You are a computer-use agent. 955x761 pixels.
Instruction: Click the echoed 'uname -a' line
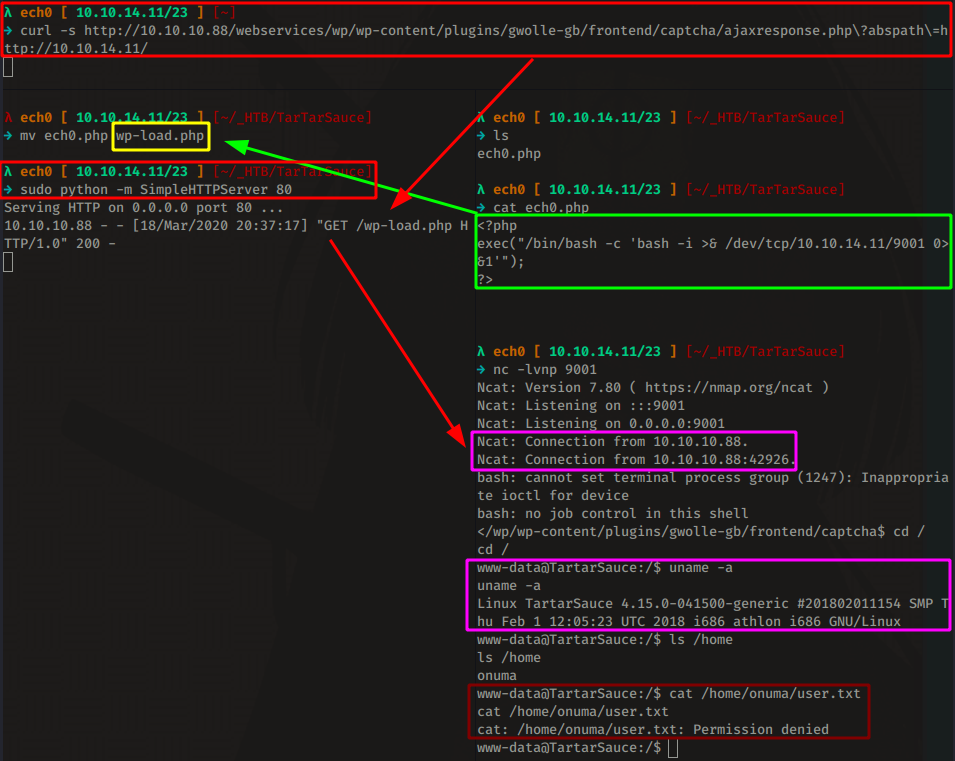509,586
